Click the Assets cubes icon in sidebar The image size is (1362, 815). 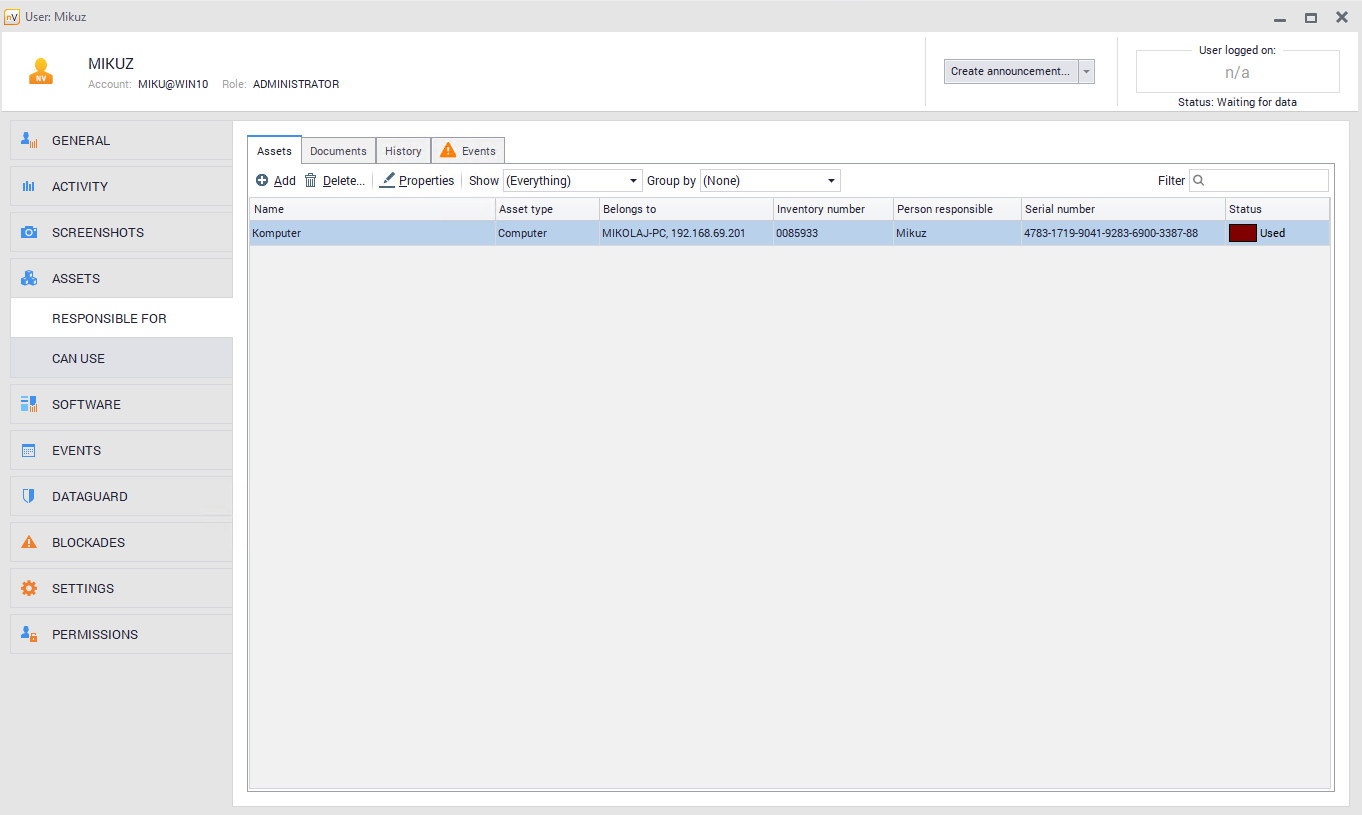[x=29, y=279]
